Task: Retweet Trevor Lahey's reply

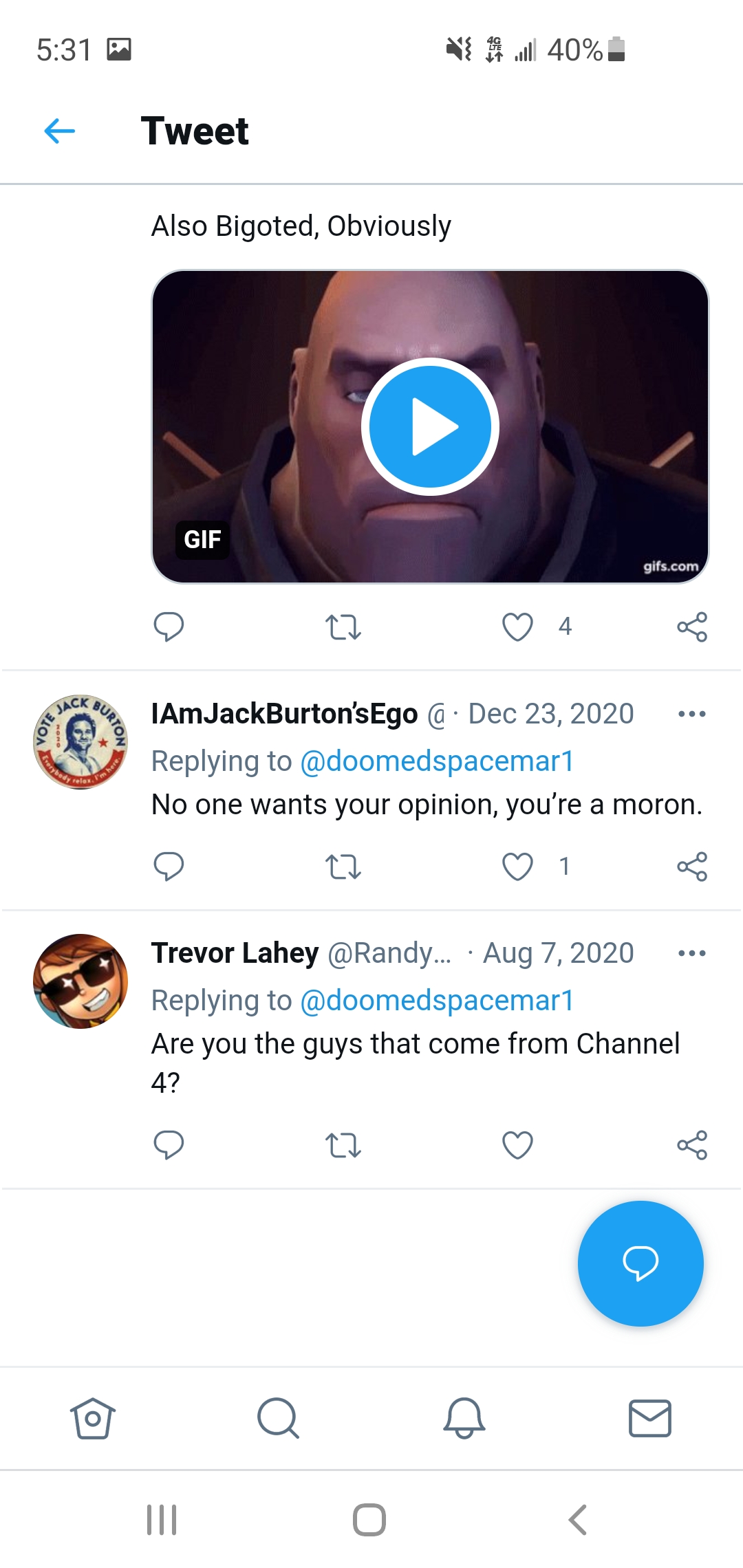Action: tap(343, 1145)
